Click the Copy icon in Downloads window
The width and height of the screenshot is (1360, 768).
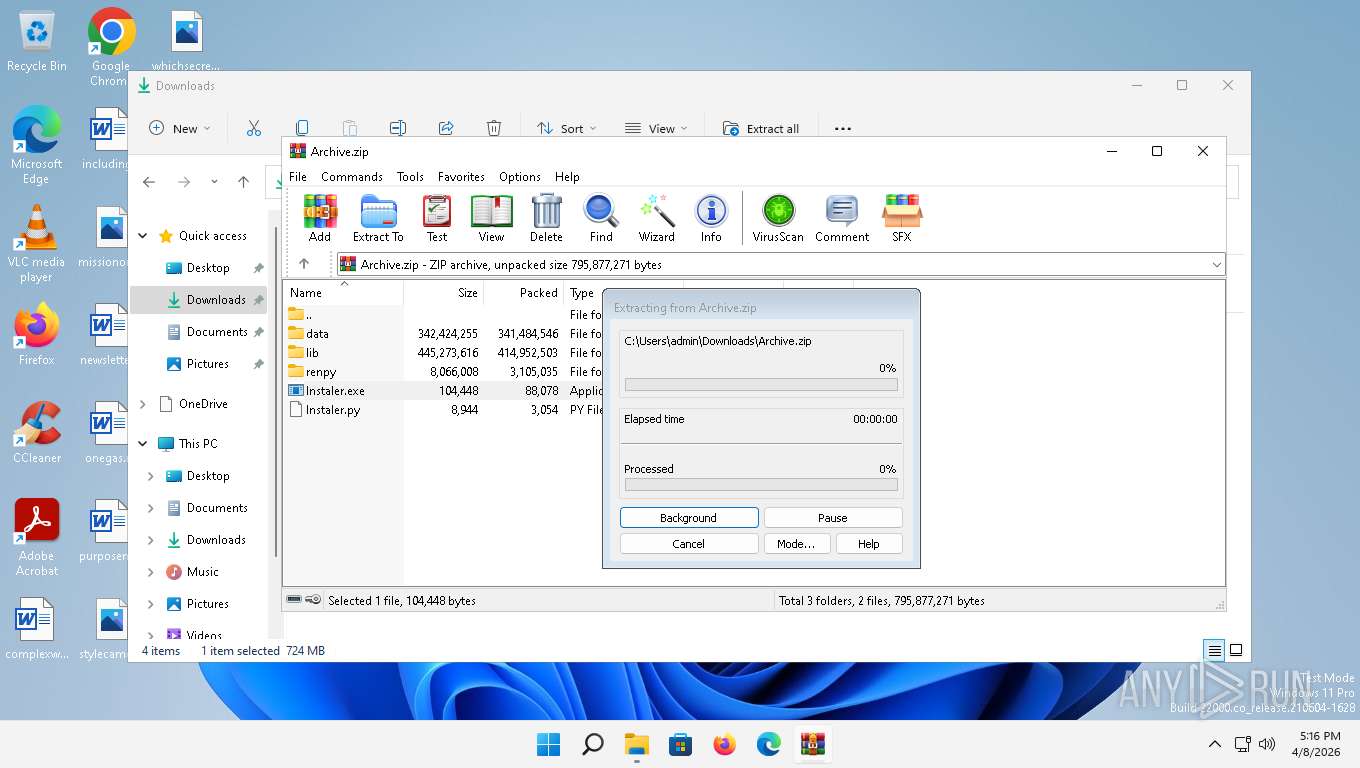coord(301,128)
